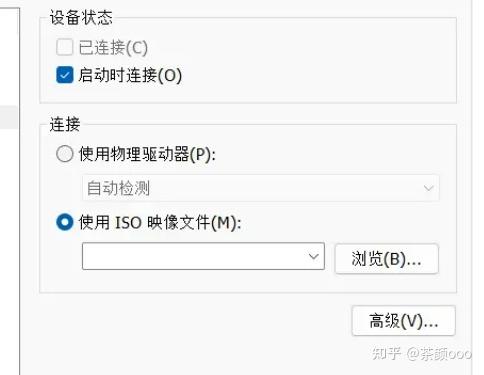
Task: Check the 已连接(C) checkbox
Action: [x=64, y=47]
